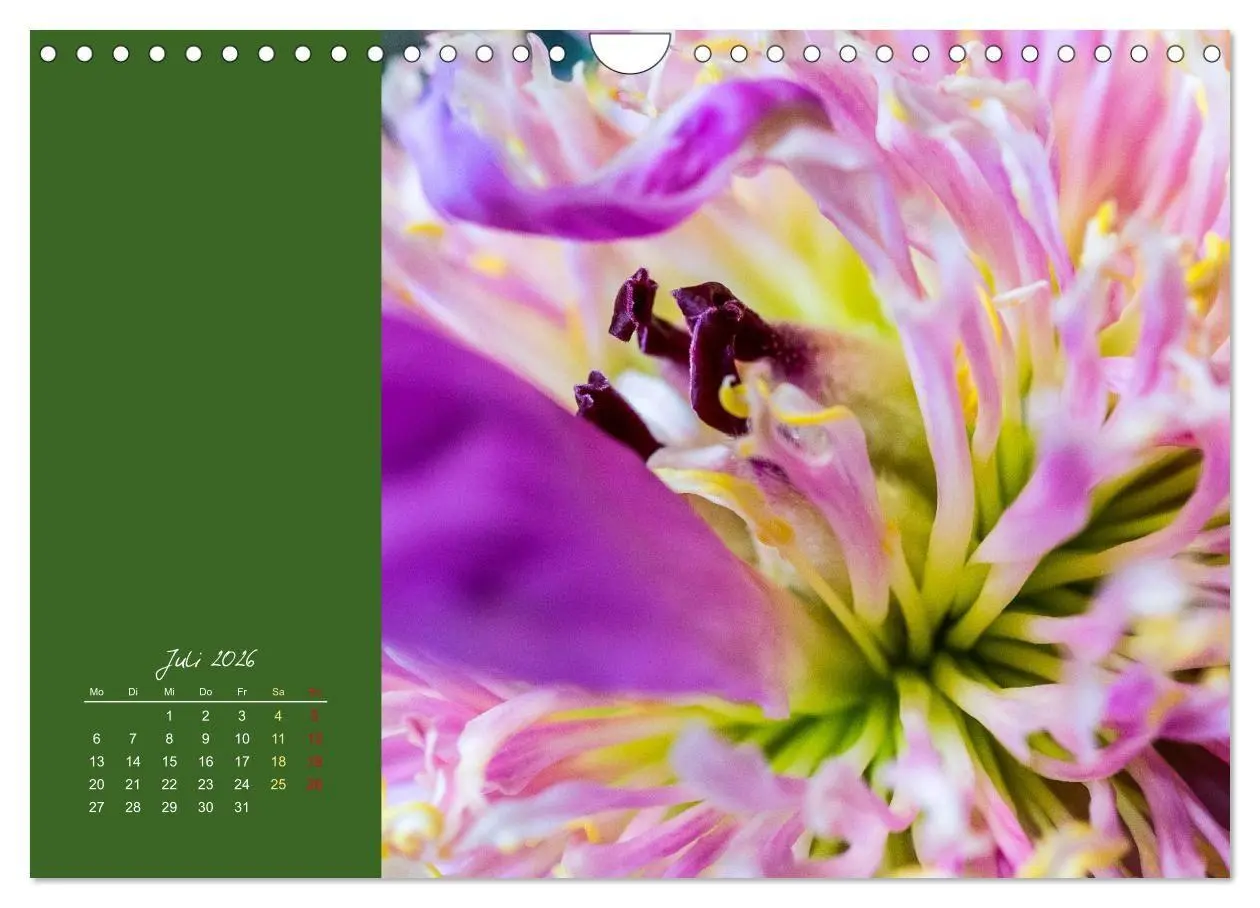The width and height of the screenshot is (1260, 908).
Task: Click date 31 in the calendar
Action: tap(242, 808)
